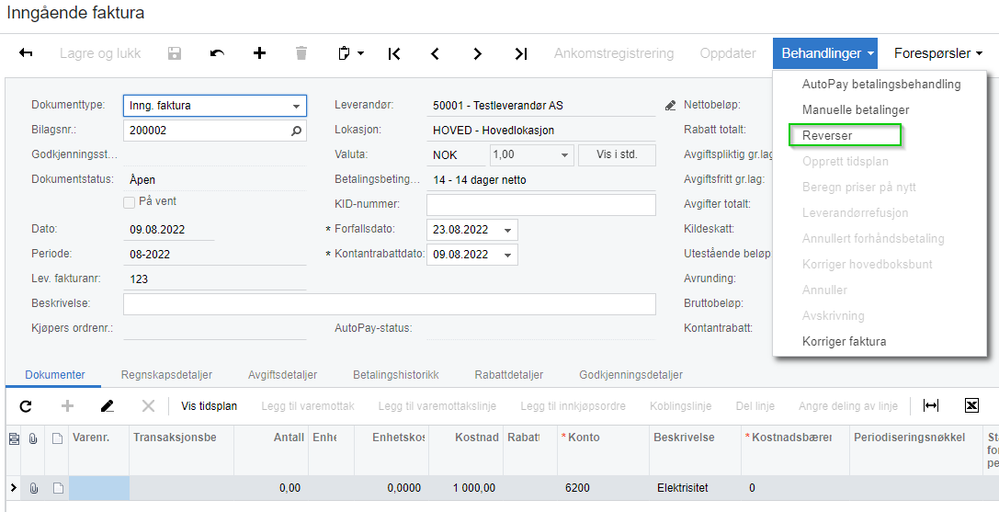Click the NOK currency value

pos(444,155)
